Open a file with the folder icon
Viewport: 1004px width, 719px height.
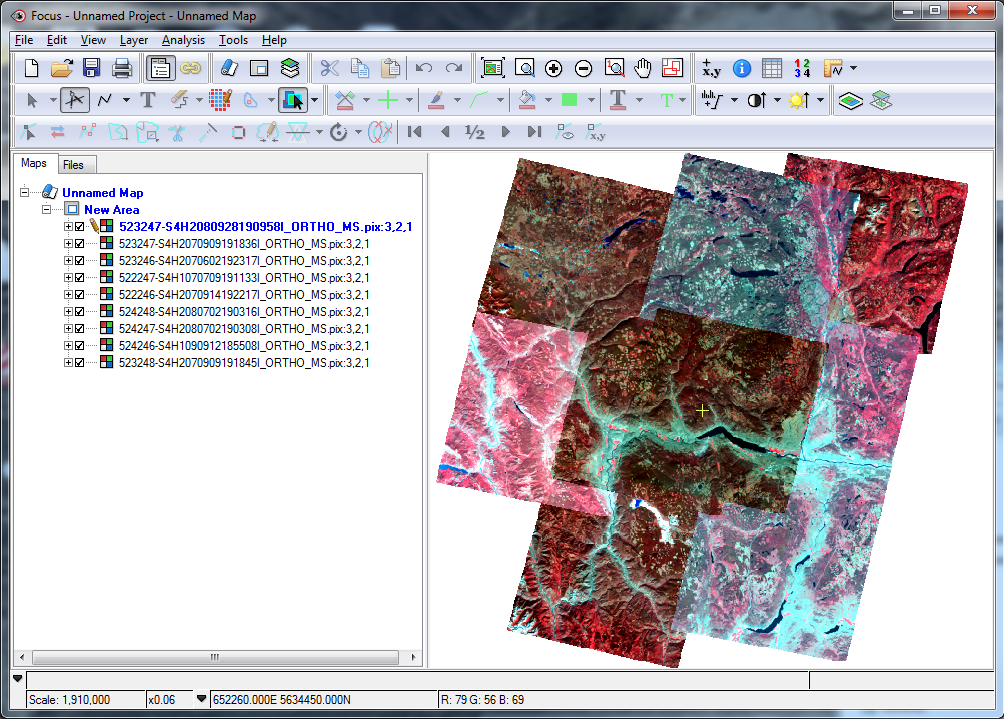(x=61, y=68)
